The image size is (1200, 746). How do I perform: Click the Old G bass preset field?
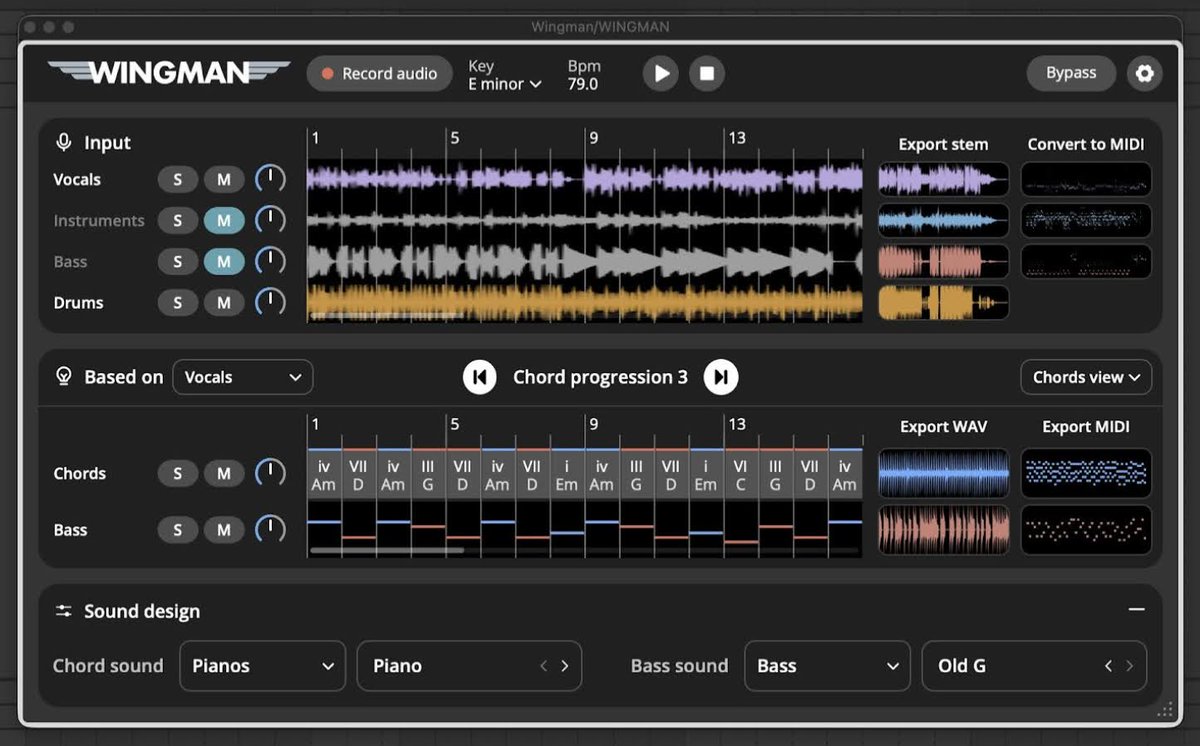point(1034,666)
